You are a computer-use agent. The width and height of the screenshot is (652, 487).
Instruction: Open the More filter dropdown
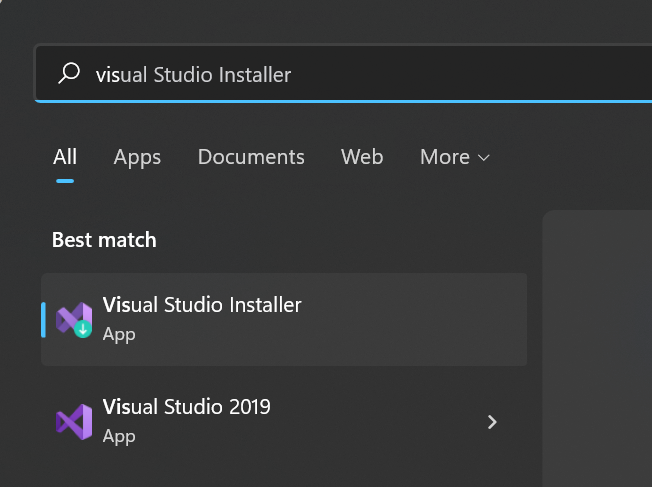[455, 157]
